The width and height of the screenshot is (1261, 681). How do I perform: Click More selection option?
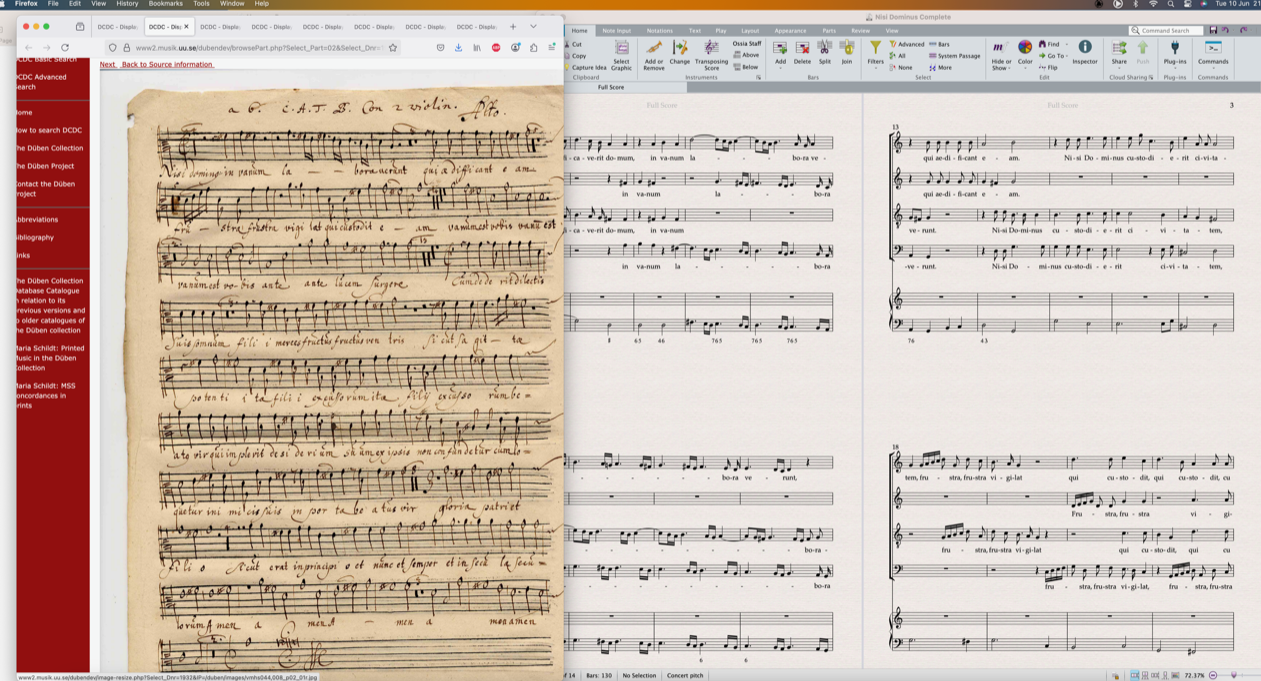click(941, 68)
